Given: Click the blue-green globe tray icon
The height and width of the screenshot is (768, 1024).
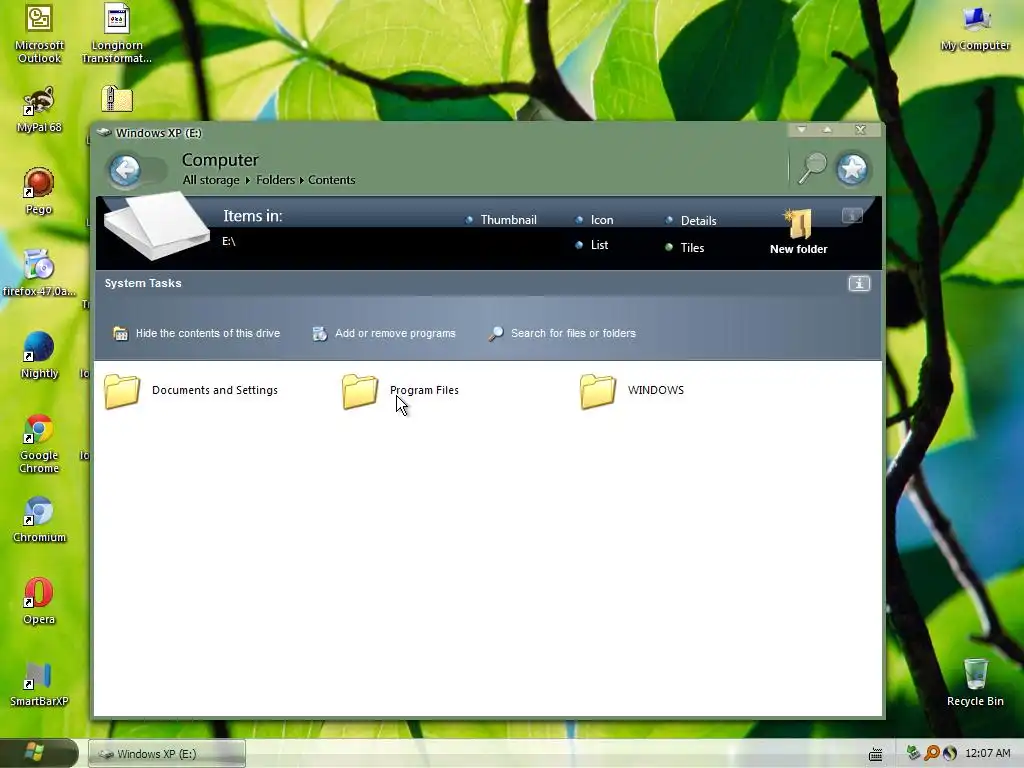Looking at the screenshot, I should (950, 753).
